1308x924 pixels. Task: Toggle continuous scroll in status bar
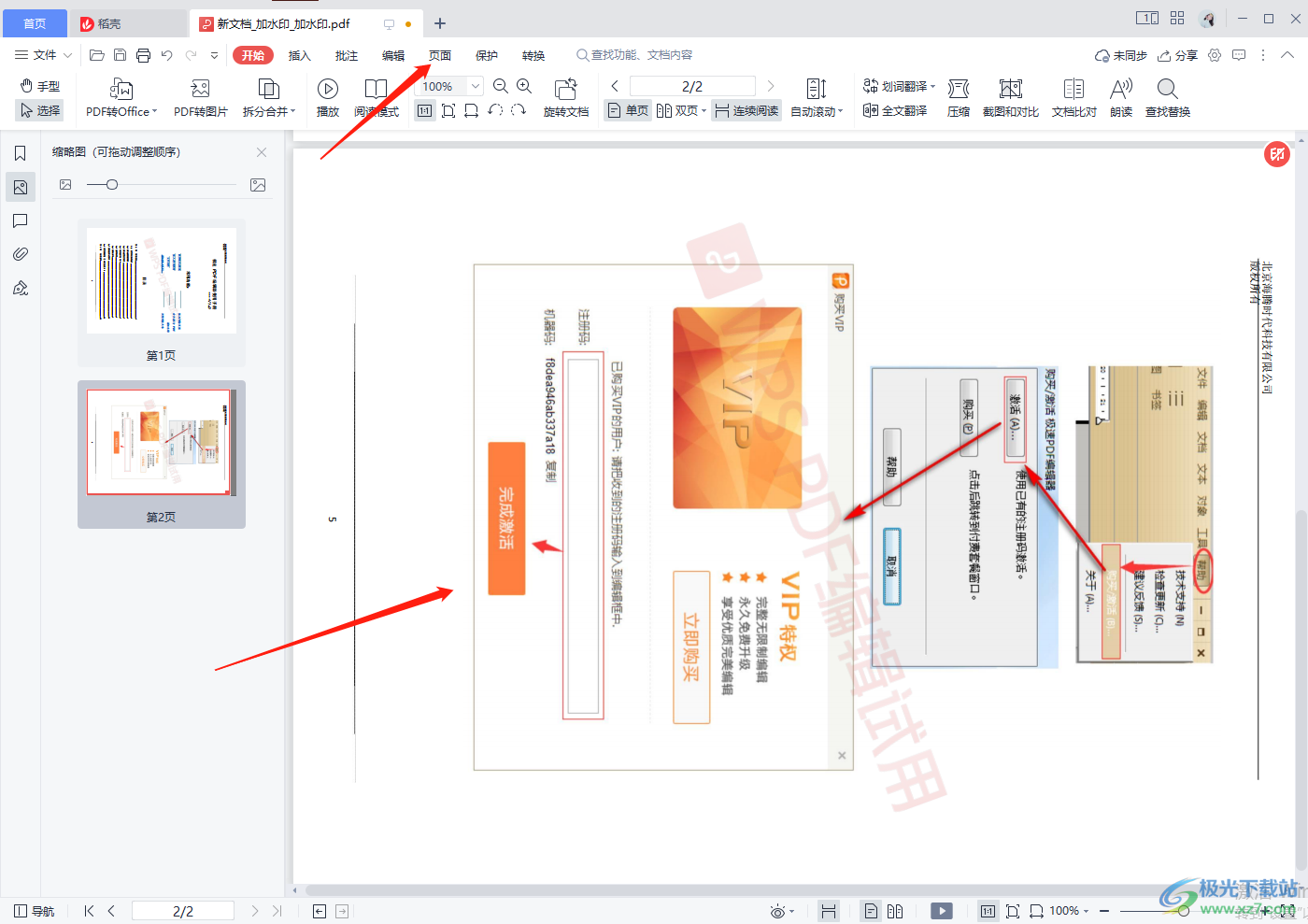pyautogui.click(x=829, y=911)
